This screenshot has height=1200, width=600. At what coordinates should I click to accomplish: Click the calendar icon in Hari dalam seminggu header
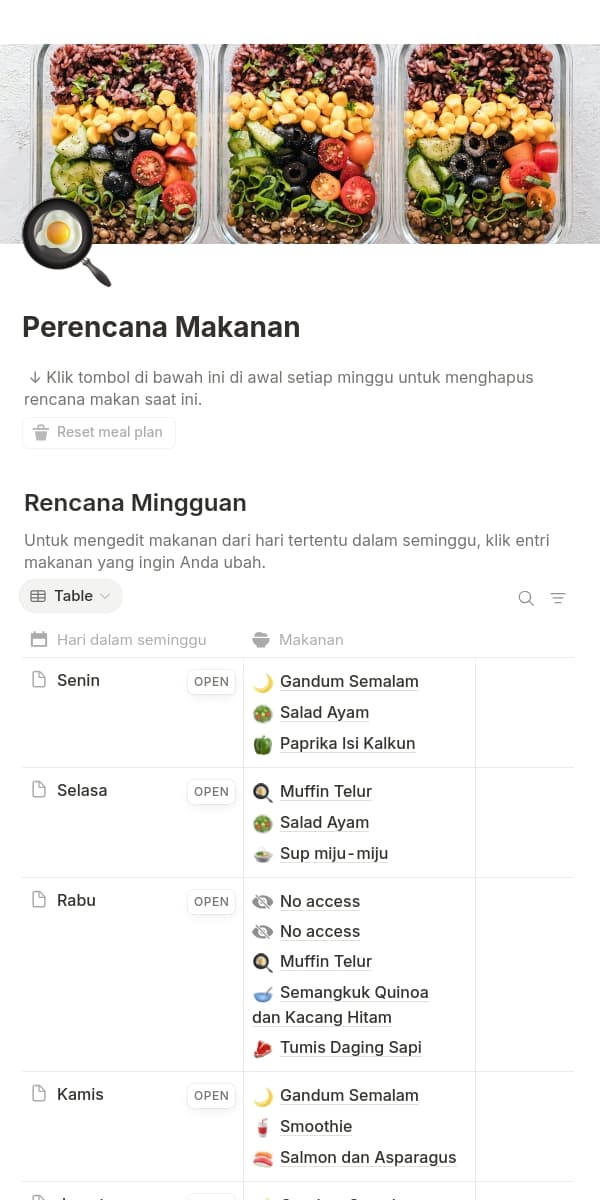pos(39,639)
